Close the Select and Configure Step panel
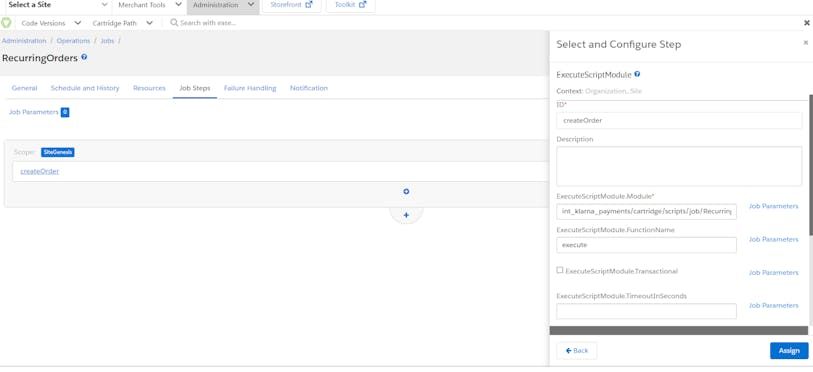813x372 pixels. click(x=806, y=43)
